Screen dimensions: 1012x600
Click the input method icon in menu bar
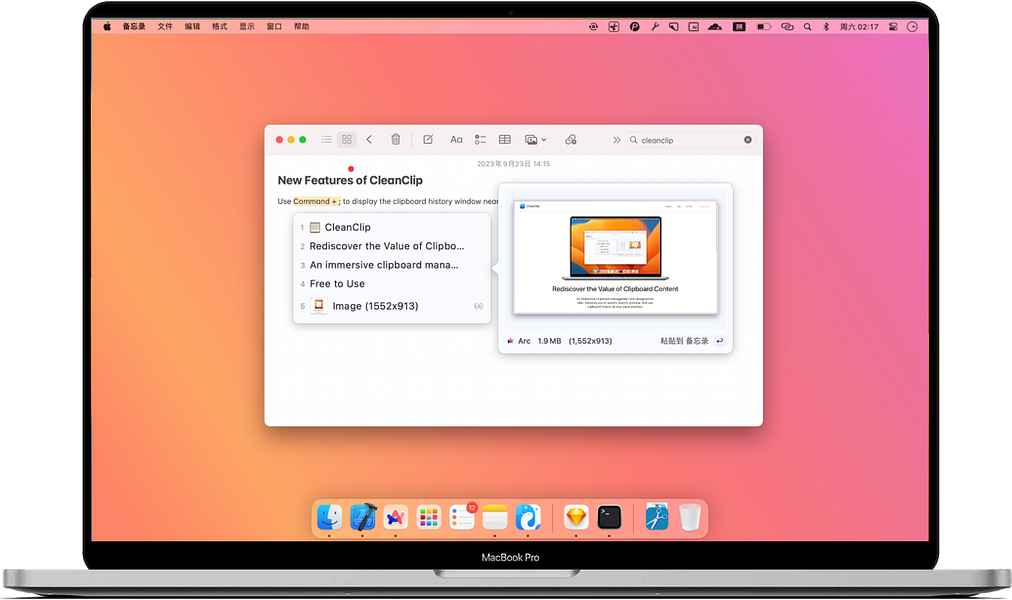(x=739, y=27)
